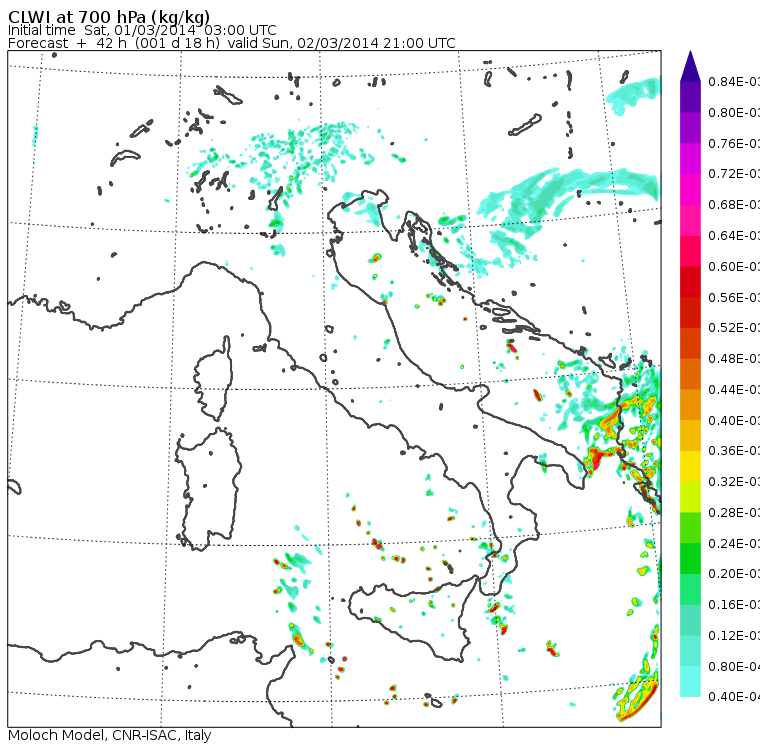Click the magenta colorbar segment between 0.72E-03 and 0.76E-03

click(x=690, y=159)
